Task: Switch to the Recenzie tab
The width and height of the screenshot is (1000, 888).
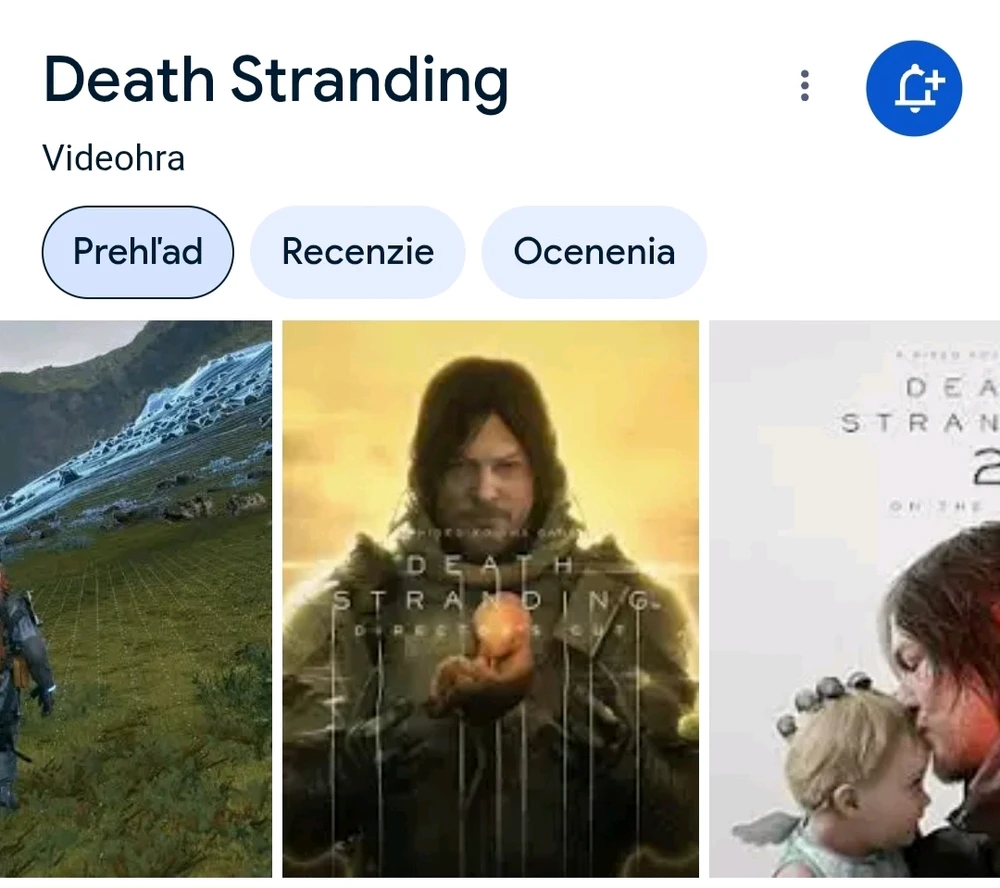Action: [x=358, y=252]
